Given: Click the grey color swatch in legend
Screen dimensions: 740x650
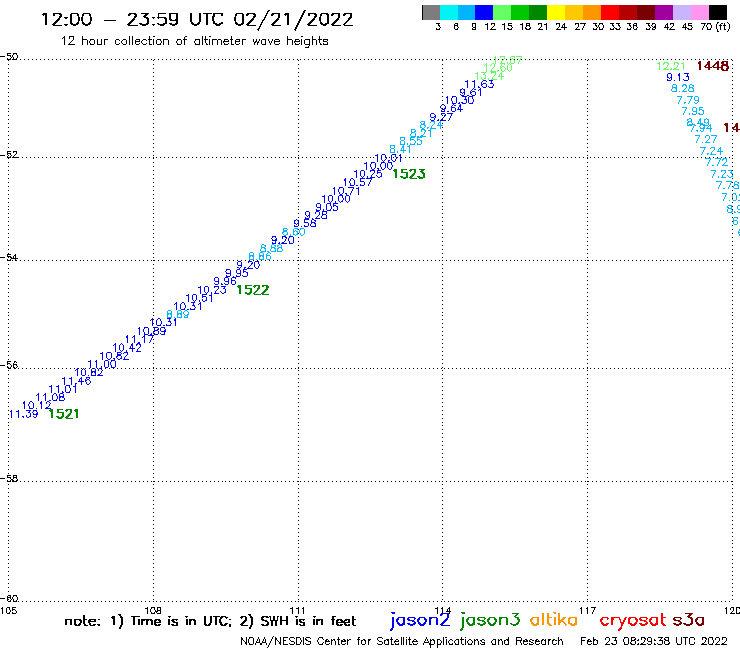Looking at the screenshot, I should tap(431, 12).
